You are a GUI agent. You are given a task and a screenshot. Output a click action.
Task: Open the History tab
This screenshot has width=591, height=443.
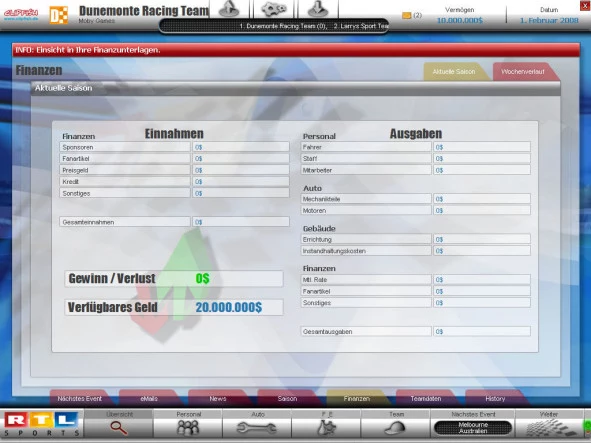[x=495, y=399]
